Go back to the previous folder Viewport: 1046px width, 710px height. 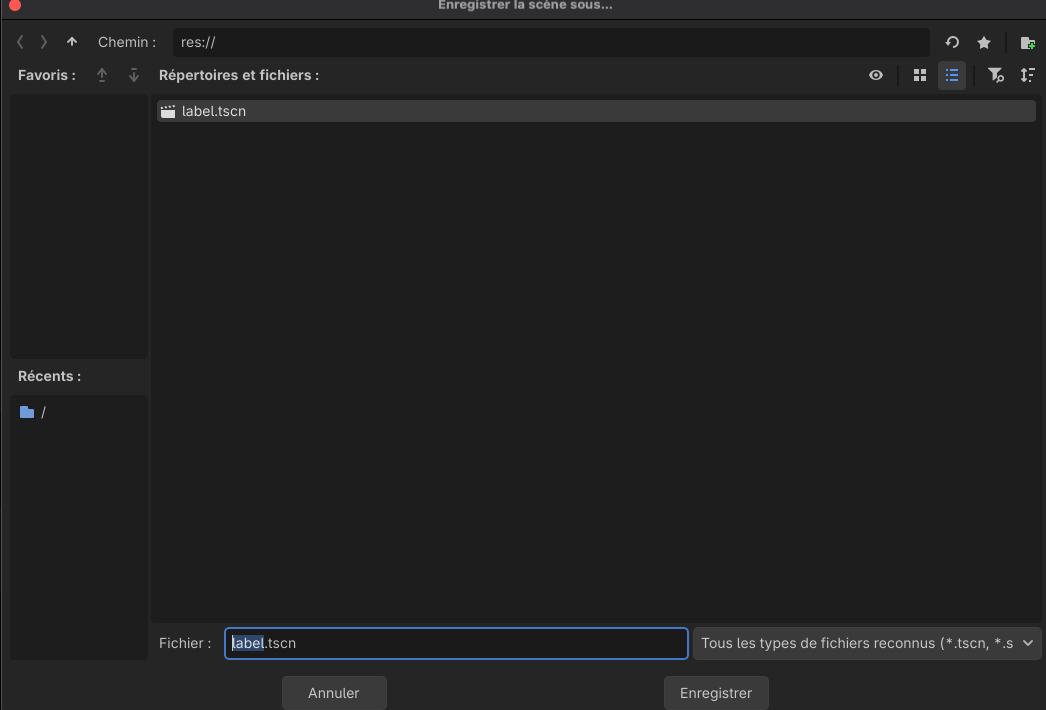point(21,42)
